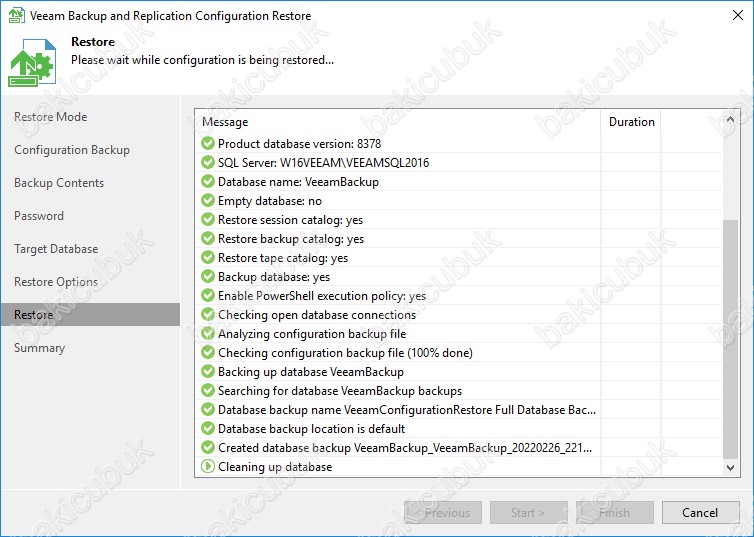The height and width of the screenshot is (537, 754).
Task: Click check icon beside Restore session catalog
Action: point(208,219)
